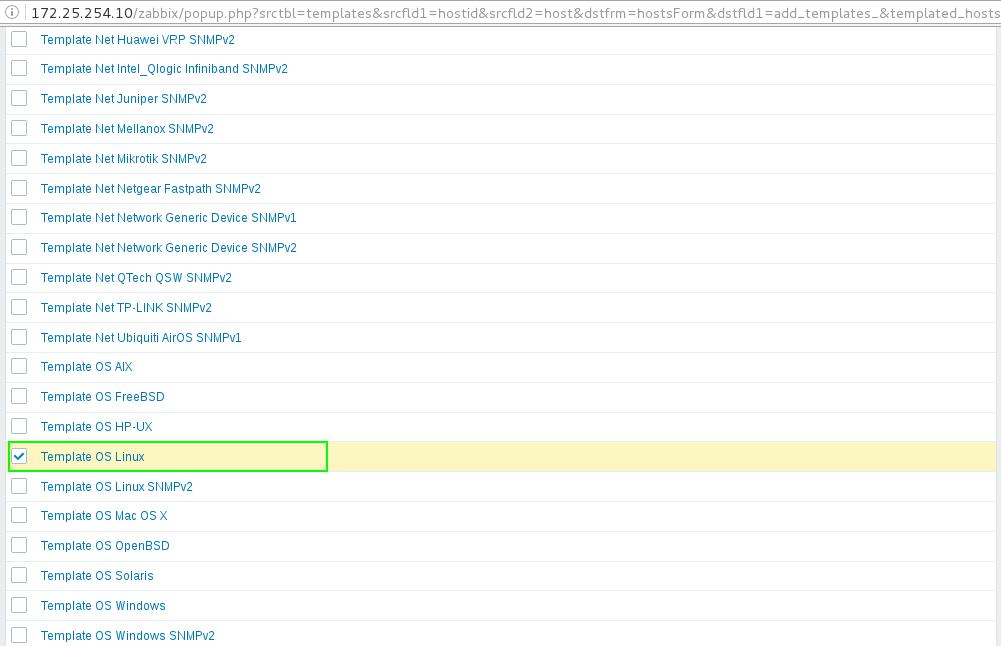
Task: Click the Template OS Windows link text
Action: click(103, 606)
